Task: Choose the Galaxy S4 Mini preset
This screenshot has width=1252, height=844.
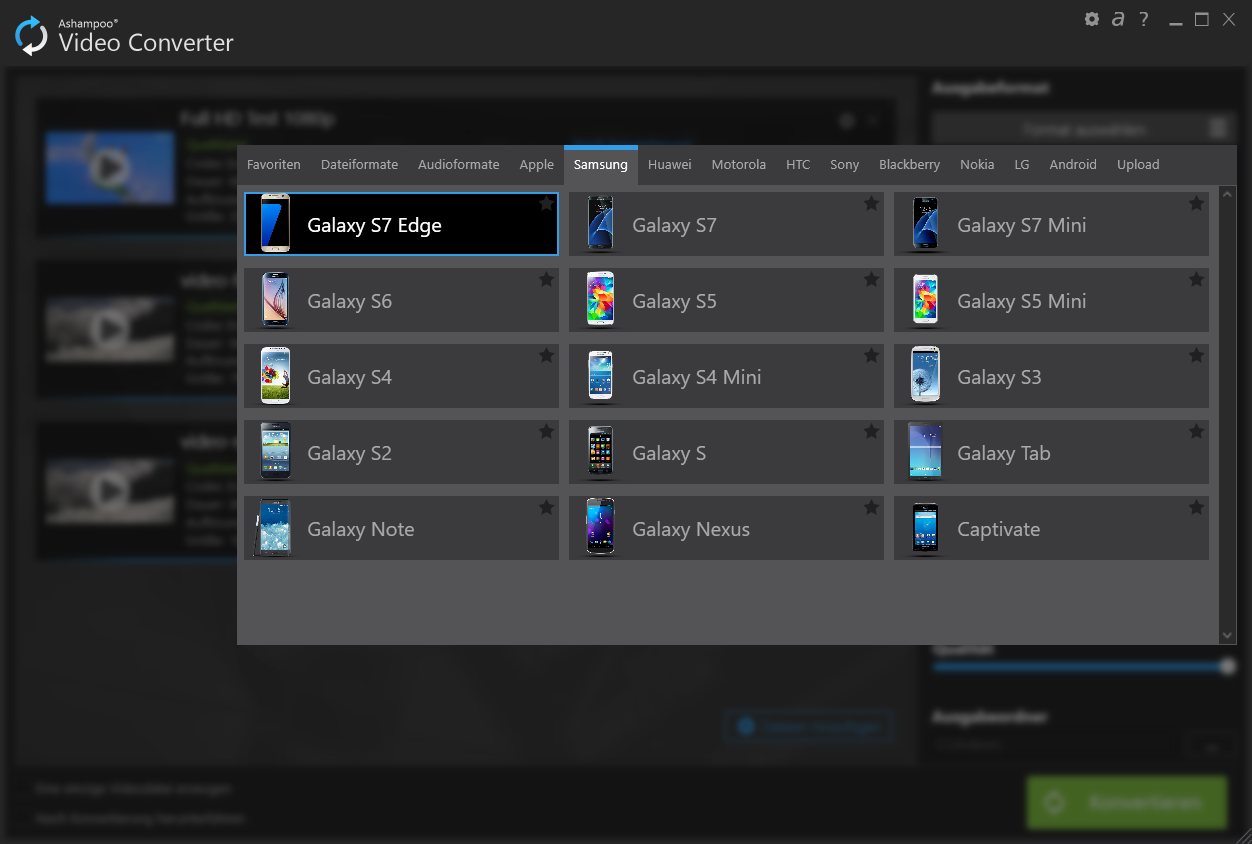Action: tap(725, 377)
